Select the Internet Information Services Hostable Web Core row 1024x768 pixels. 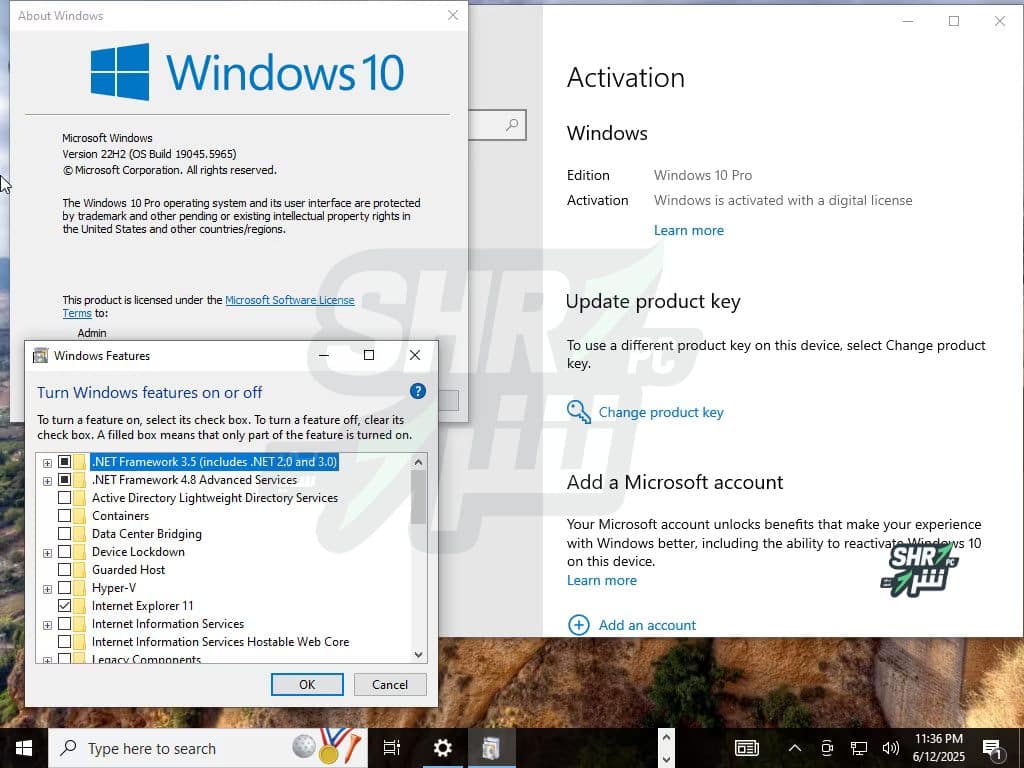point(221,642)
